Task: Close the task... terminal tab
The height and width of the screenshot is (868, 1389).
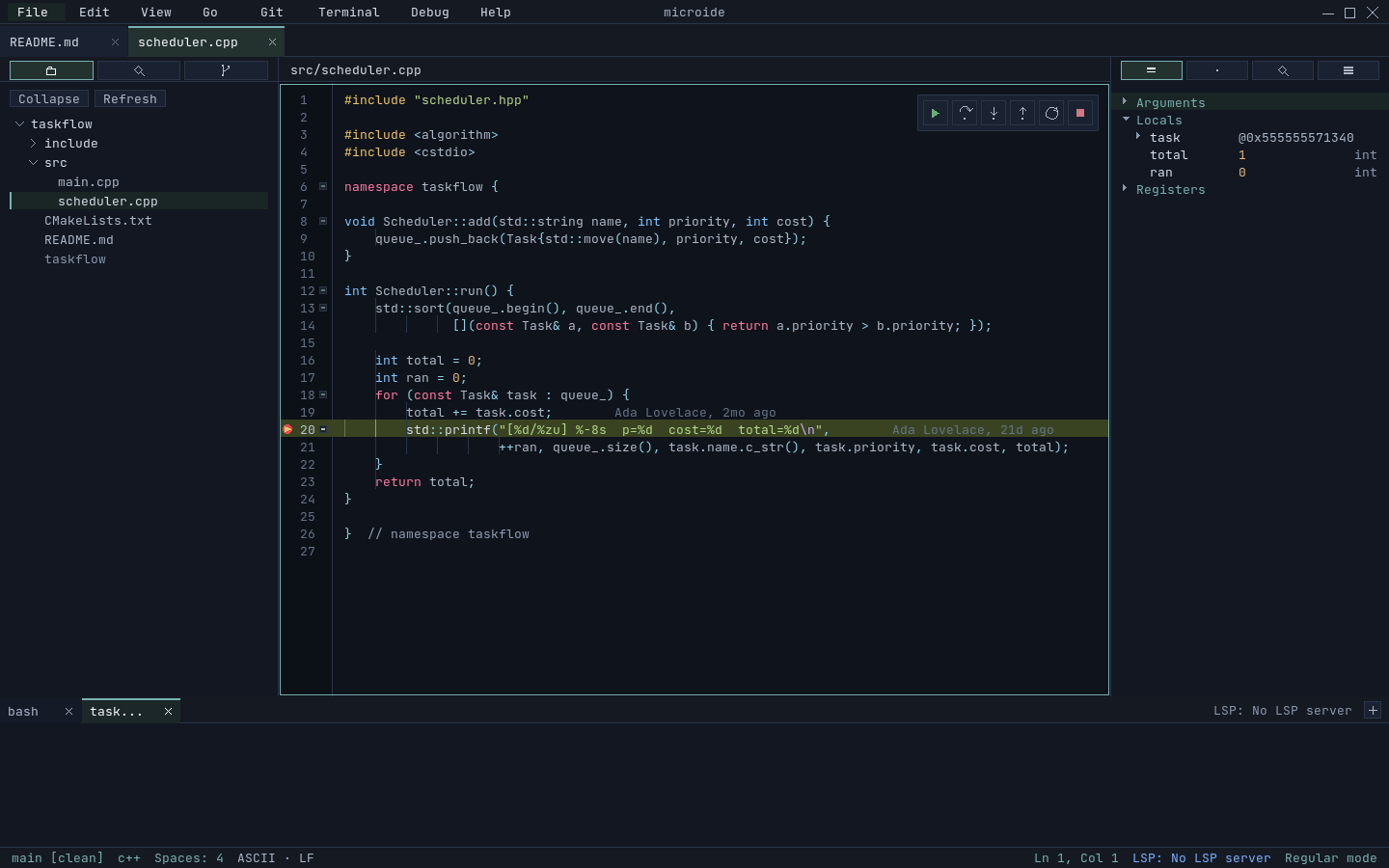Action: [168, 712]
